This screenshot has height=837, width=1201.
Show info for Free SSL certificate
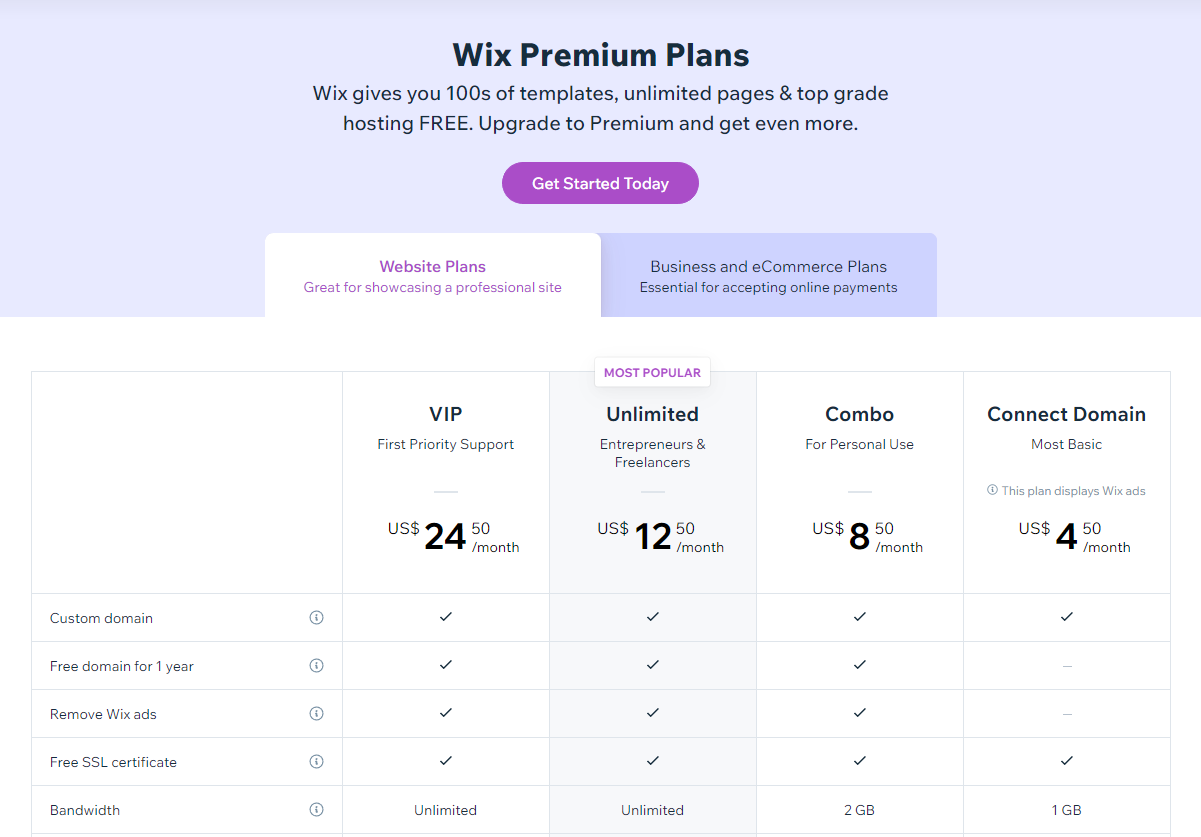(x=316, y=762)
